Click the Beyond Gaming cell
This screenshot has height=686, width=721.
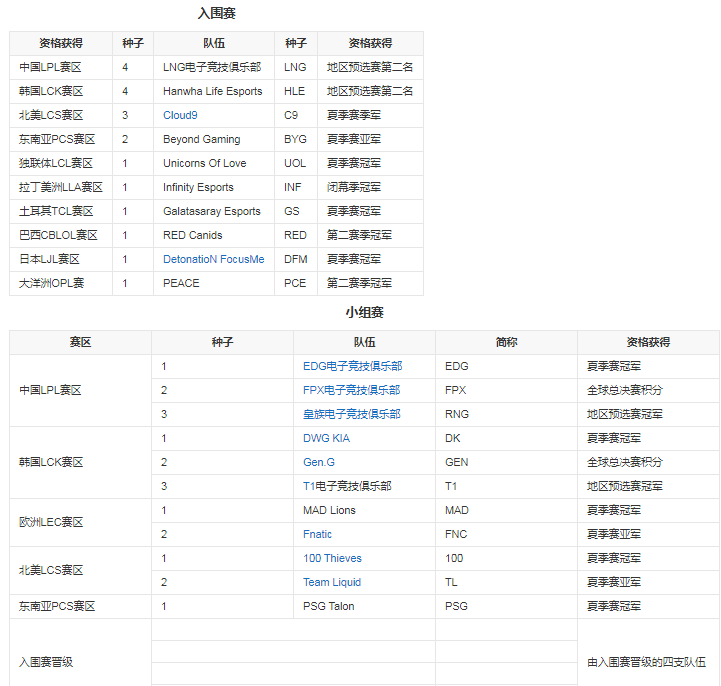[x=214, y=139]
